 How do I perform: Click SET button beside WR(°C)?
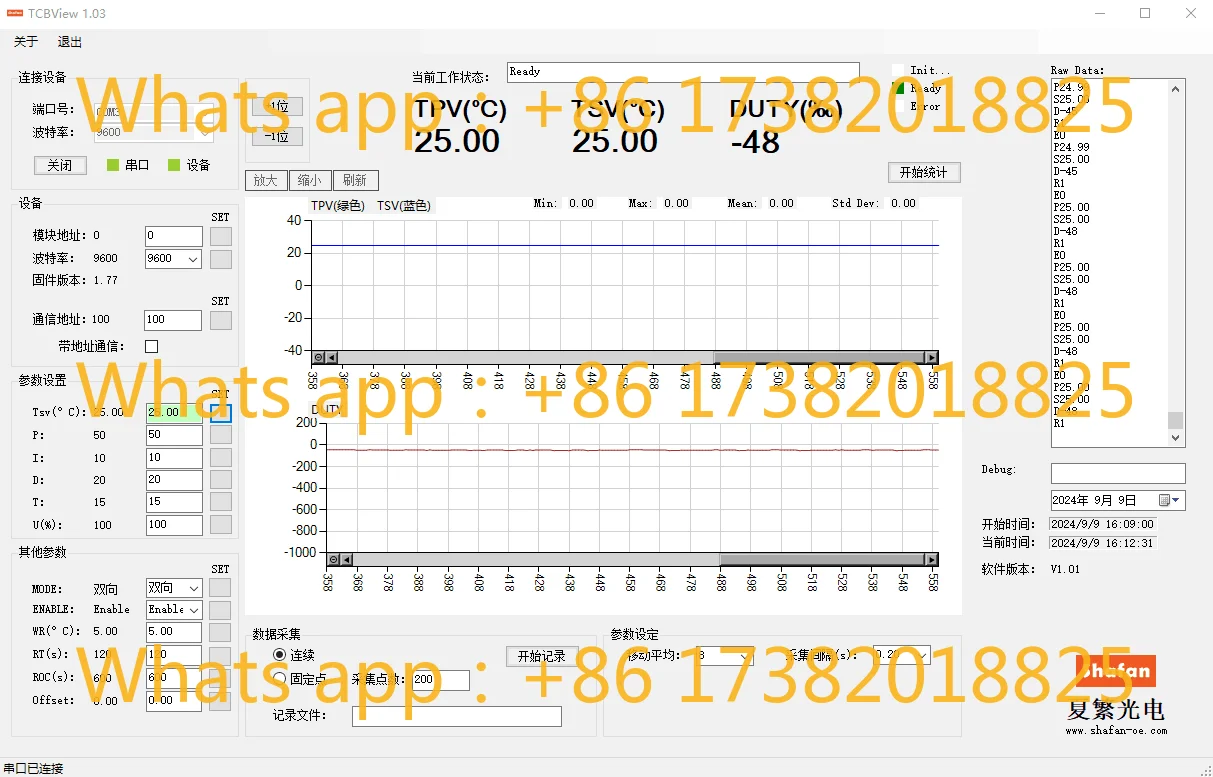221,632
